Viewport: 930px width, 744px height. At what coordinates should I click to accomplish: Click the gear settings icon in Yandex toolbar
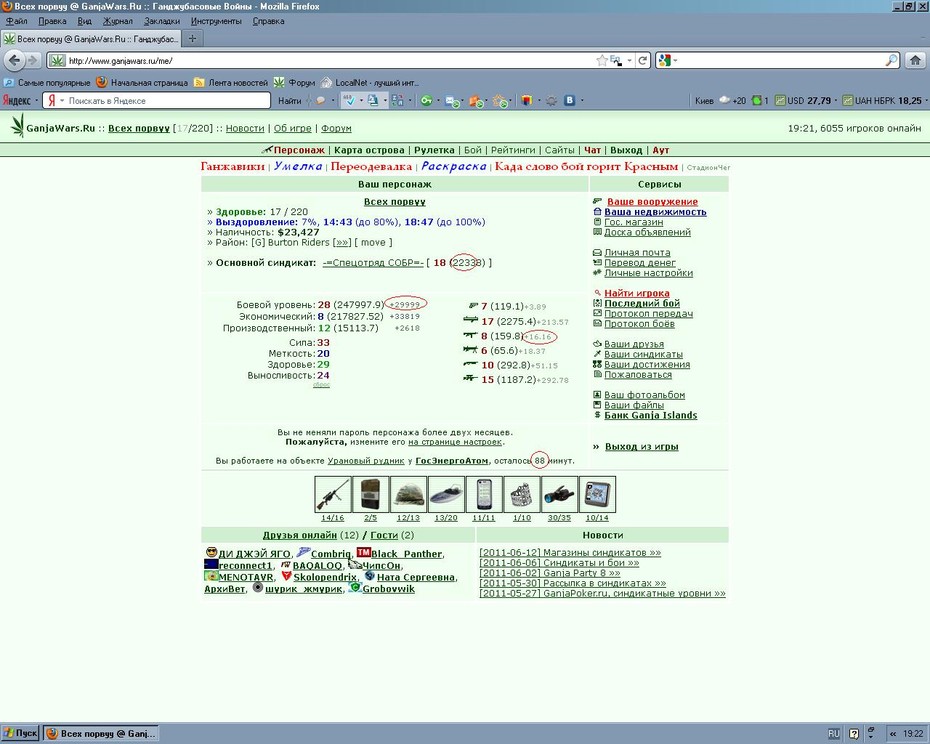tap(551, 101)
